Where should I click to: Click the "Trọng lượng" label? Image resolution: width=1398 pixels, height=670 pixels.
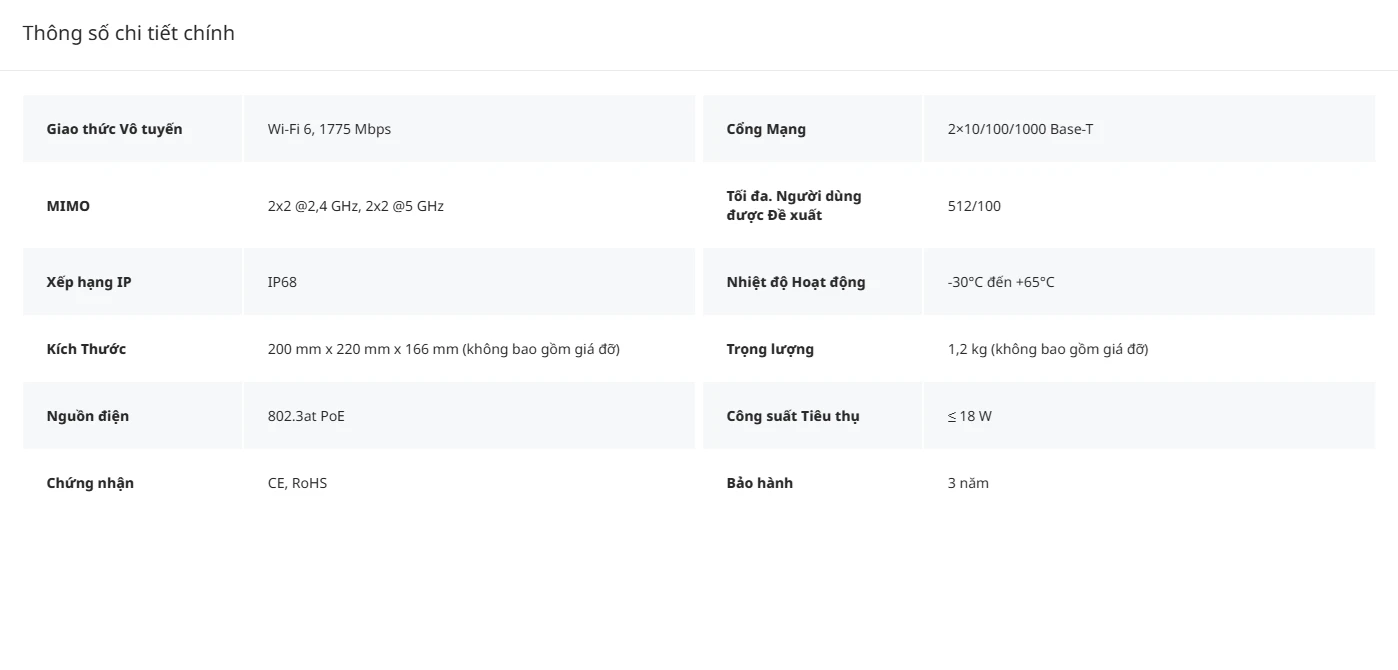click(x=770, y=349)
